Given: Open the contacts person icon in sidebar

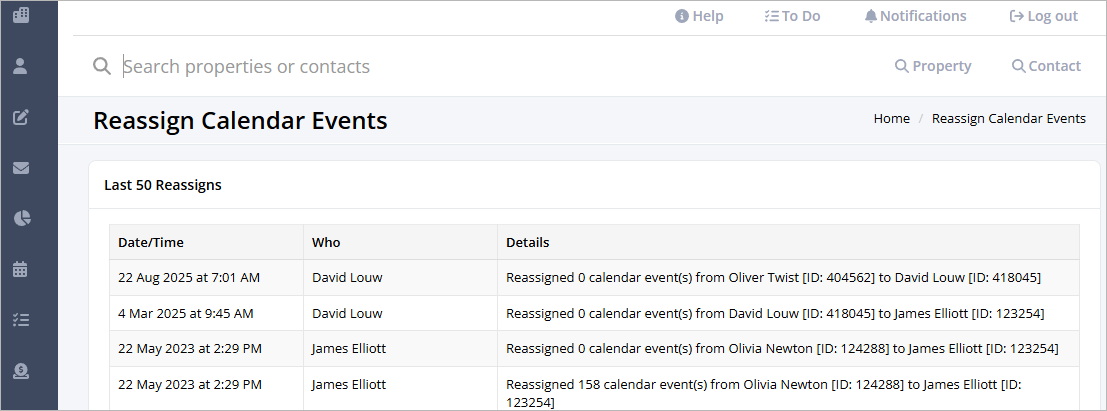Looking at the screenshot, I should 20,66.
